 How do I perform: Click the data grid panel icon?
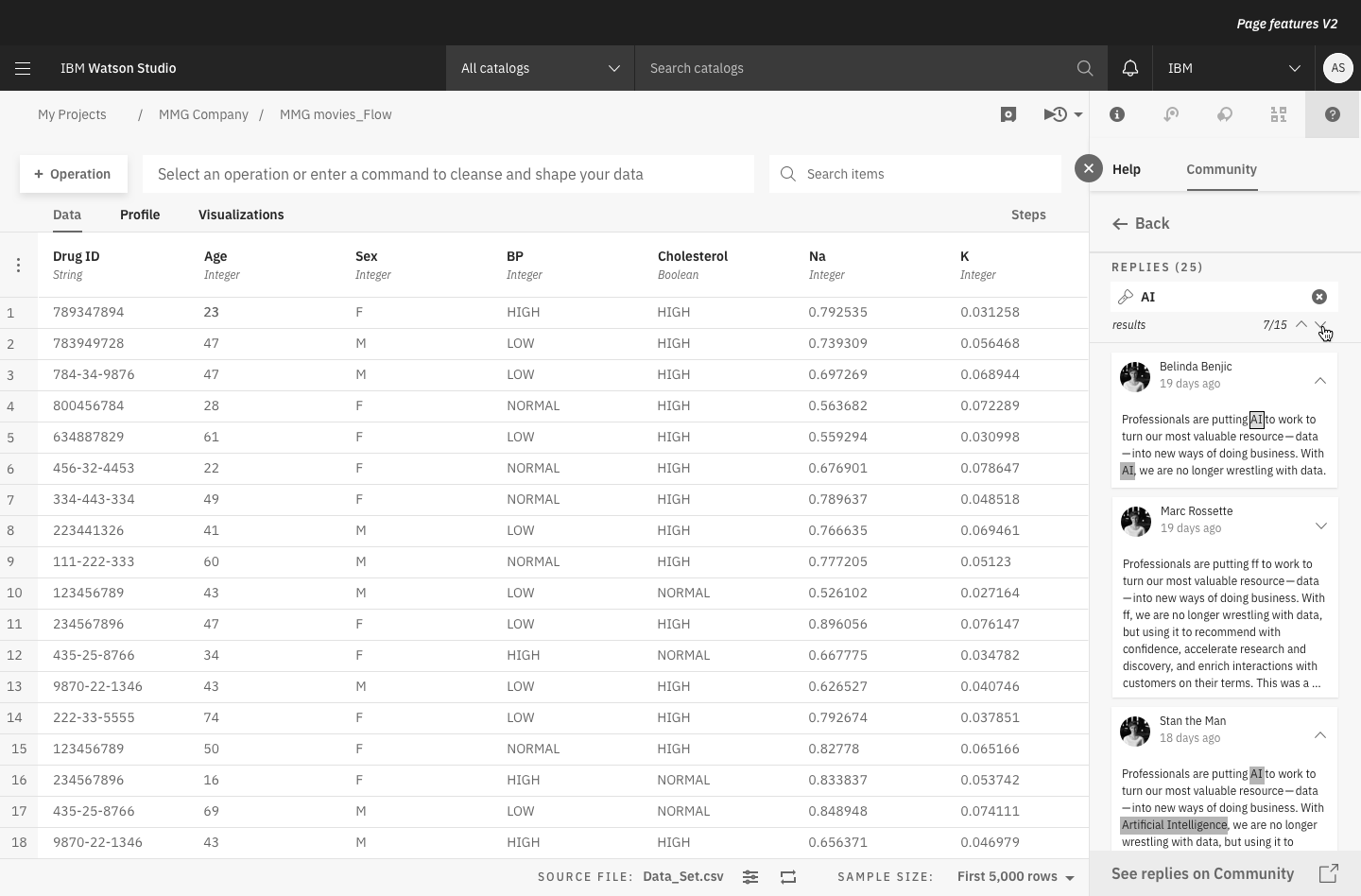pos(1279,114)
